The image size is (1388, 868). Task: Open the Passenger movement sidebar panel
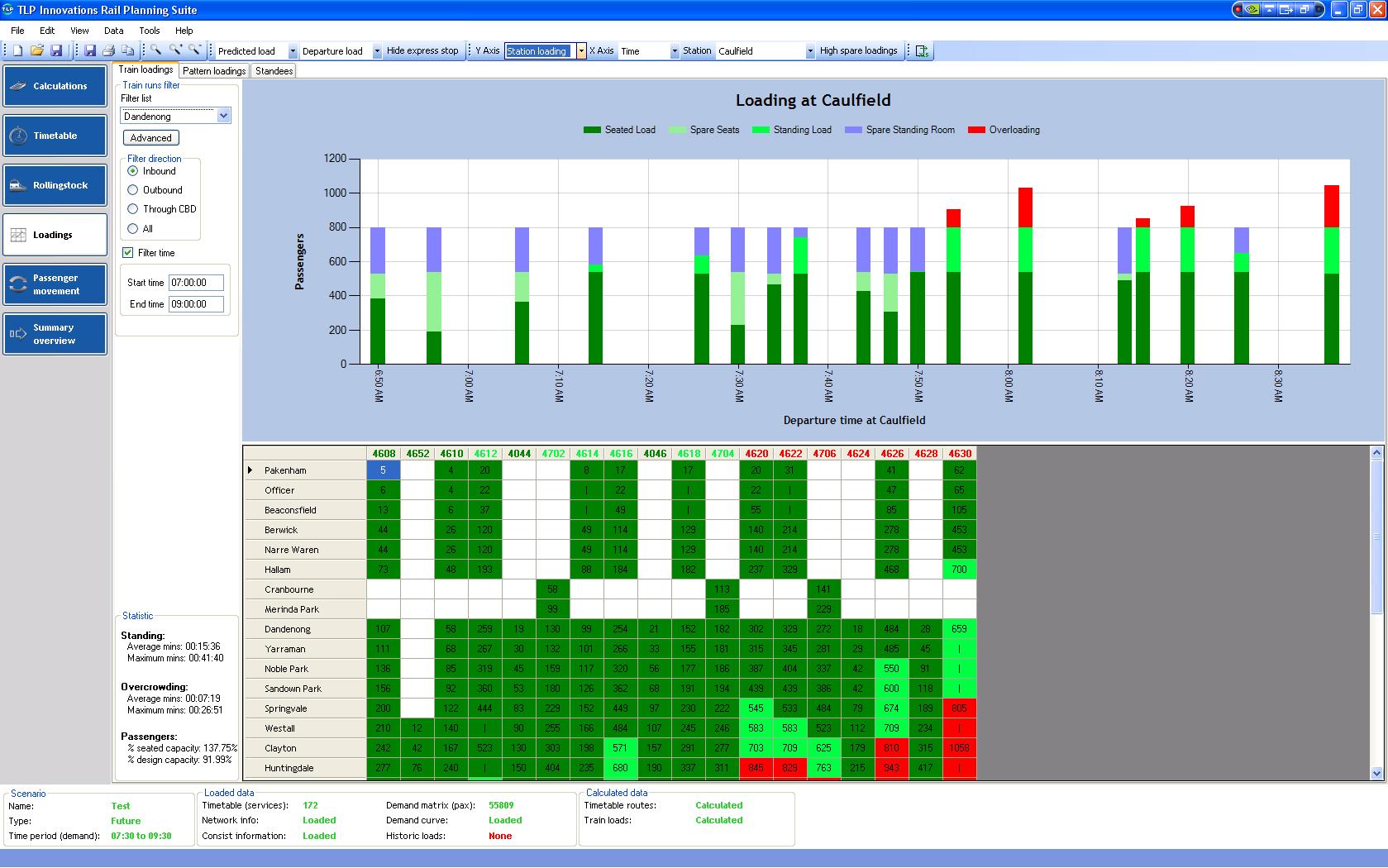pyautogui.click(x=55, y=284)
